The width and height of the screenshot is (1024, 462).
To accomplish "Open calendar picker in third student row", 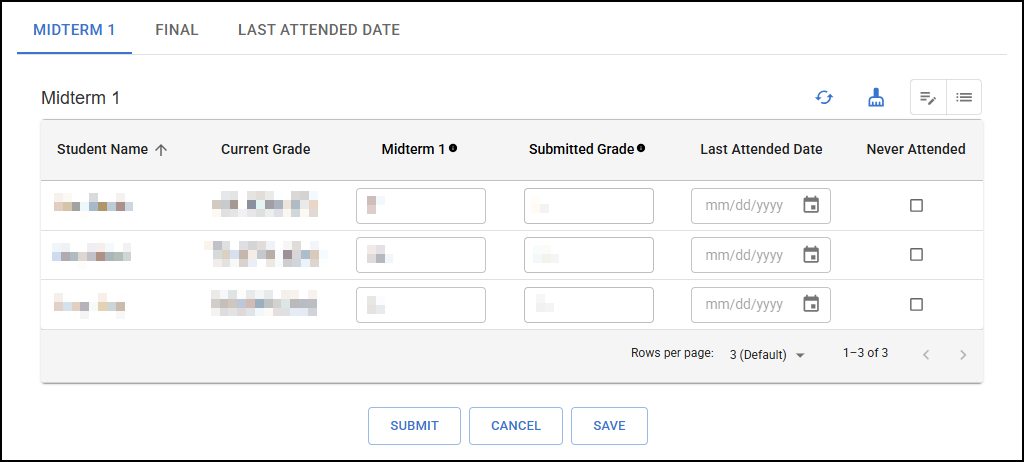I will [x=811, y=305].
